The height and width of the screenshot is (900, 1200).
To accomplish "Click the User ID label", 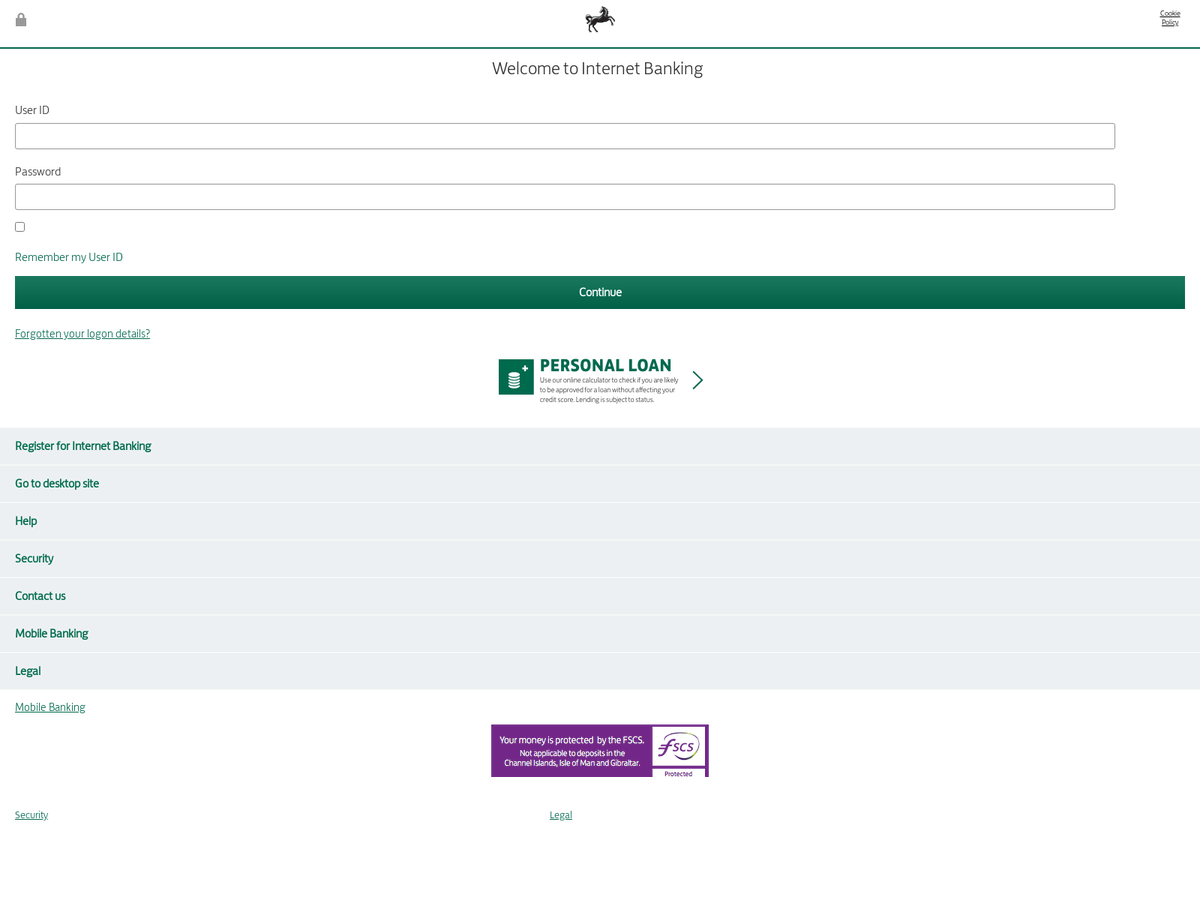I will click(x=32, y=110).
